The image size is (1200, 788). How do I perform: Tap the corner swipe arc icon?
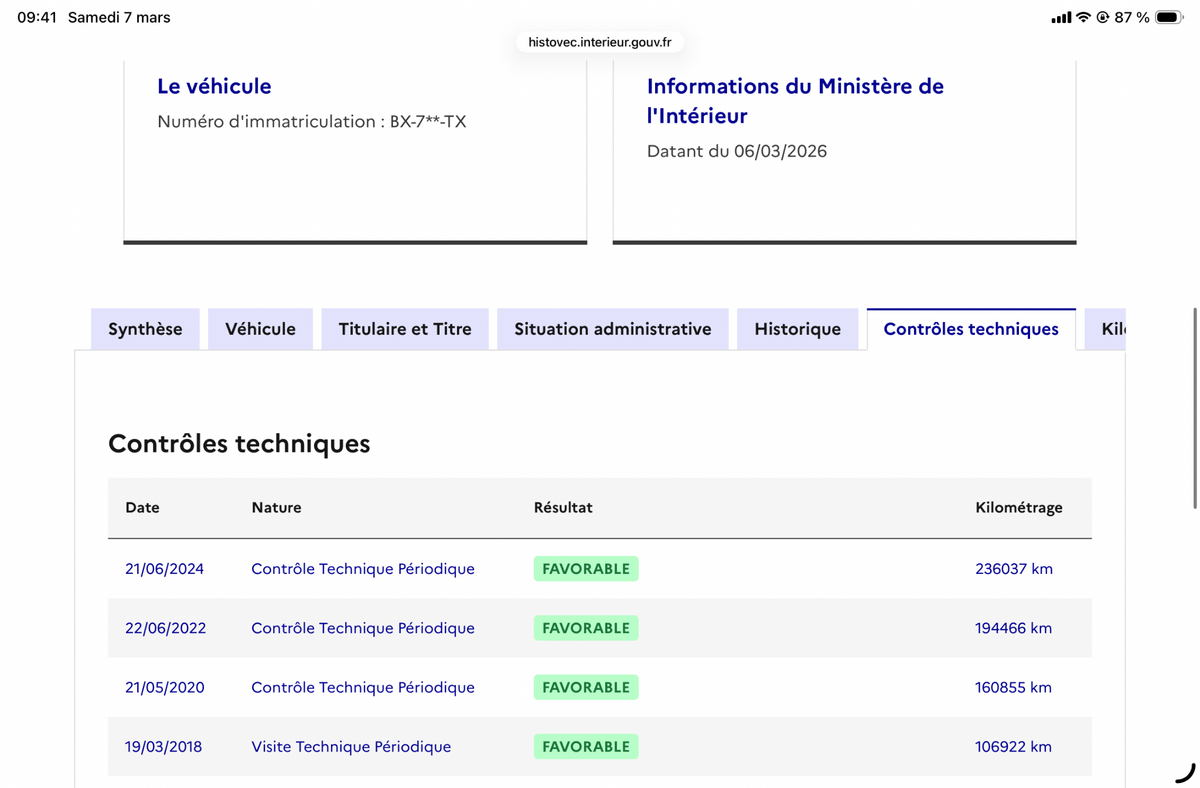pyautogui.click(x=1185, y=772)
